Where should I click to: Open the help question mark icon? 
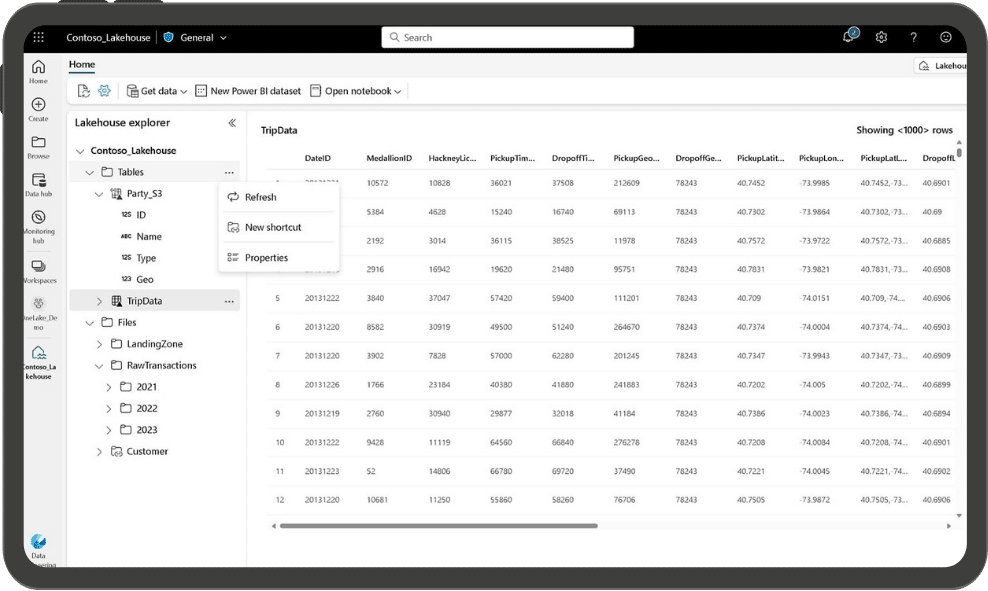point(913,37)
